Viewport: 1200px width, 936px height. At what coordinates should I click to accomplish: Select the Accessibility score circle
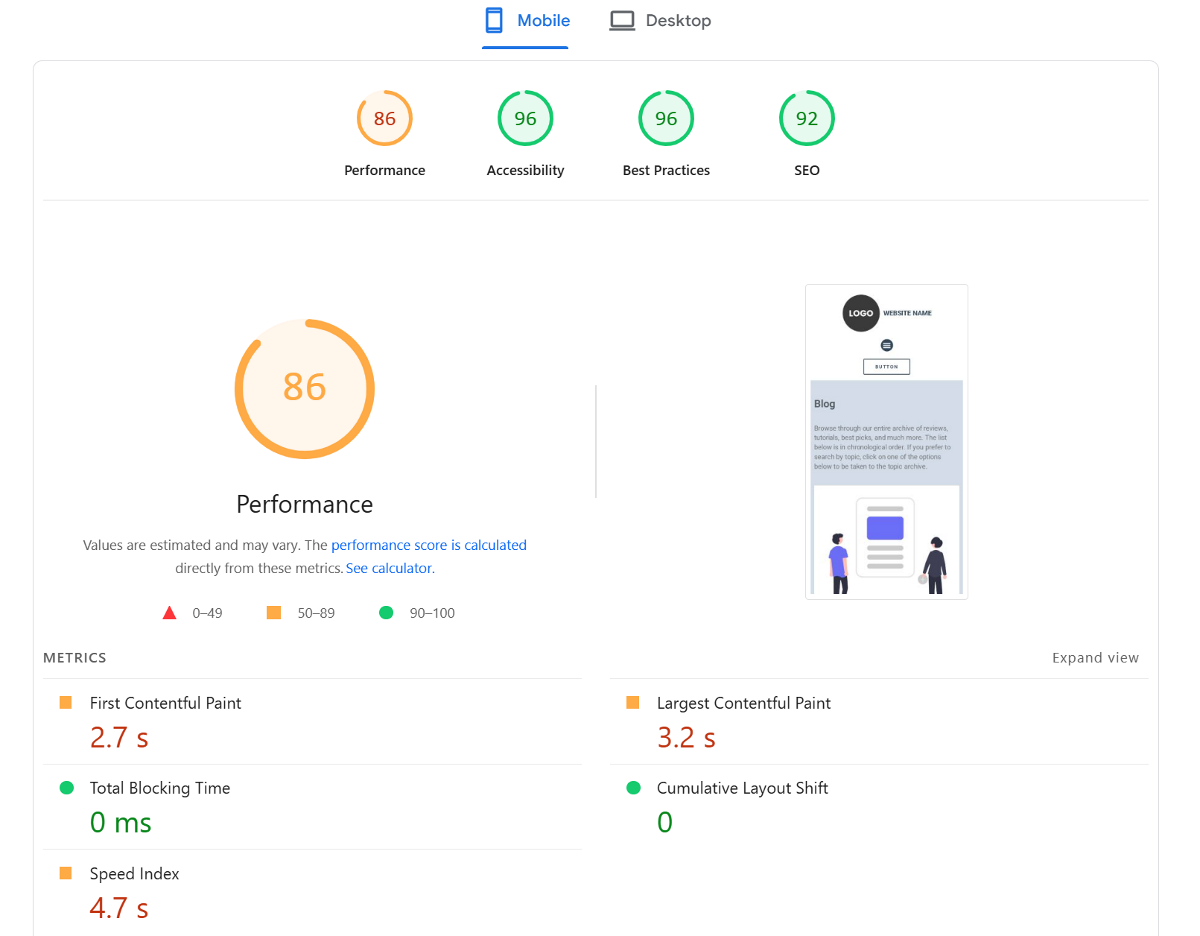pyautogui.click(x=525, y=118)
